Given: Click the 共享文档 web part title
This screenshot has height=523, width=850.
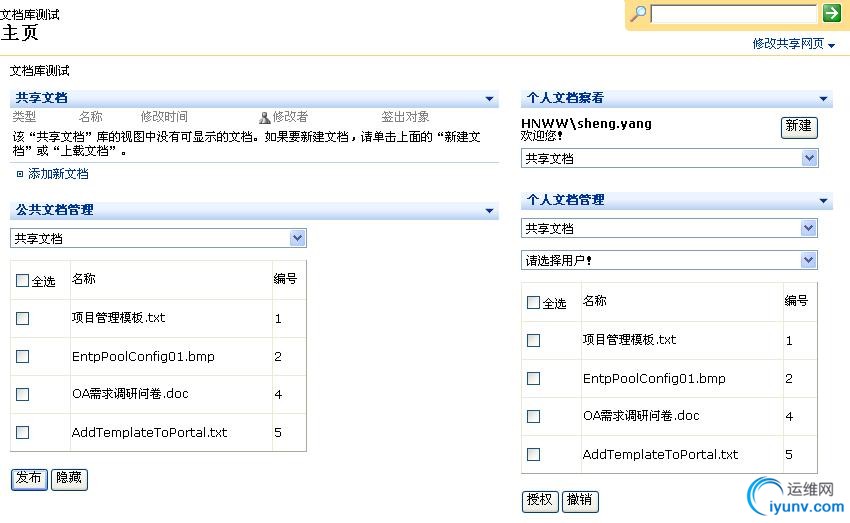Looking at the screenshot, I should [41, 98].
